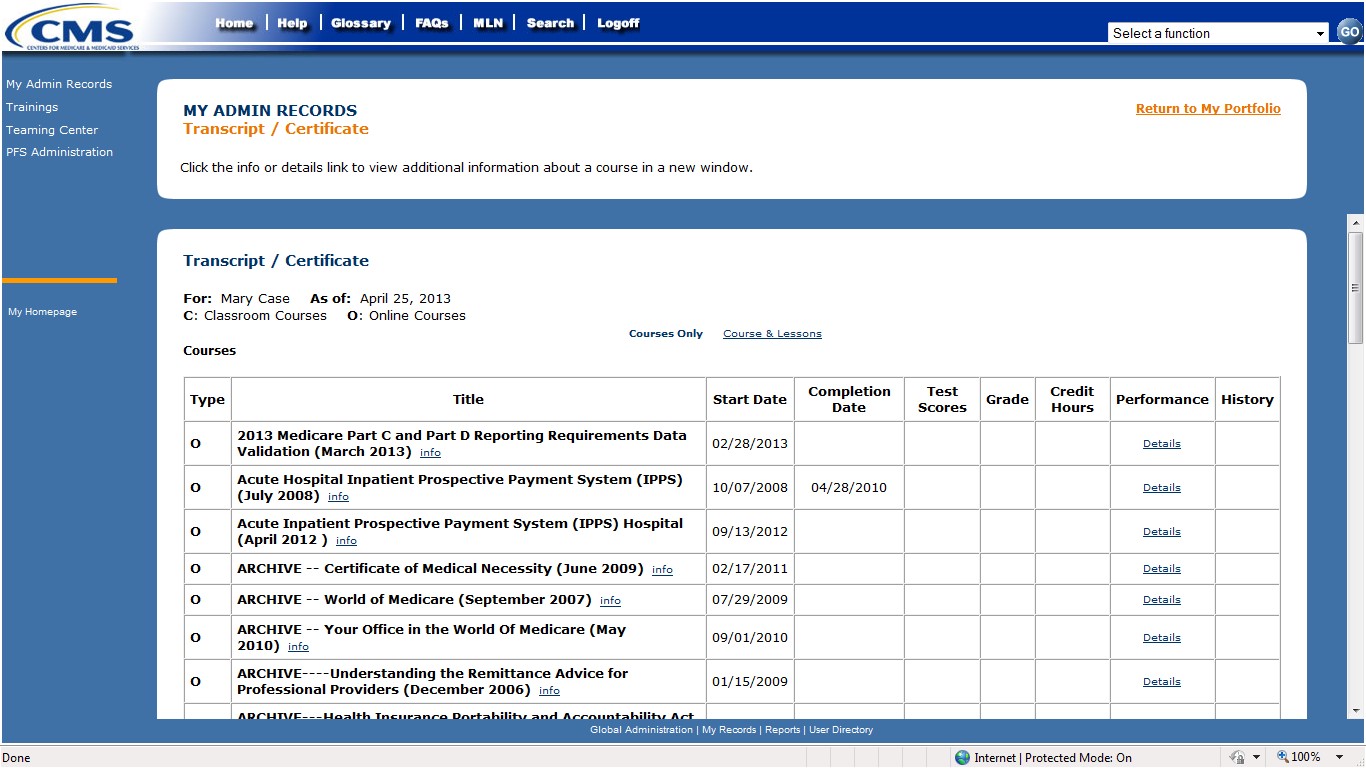The width and height of the screenshot is (1366, 768).
Task: Open the 'Select a function' dropdown
Action: [1217, 33]
